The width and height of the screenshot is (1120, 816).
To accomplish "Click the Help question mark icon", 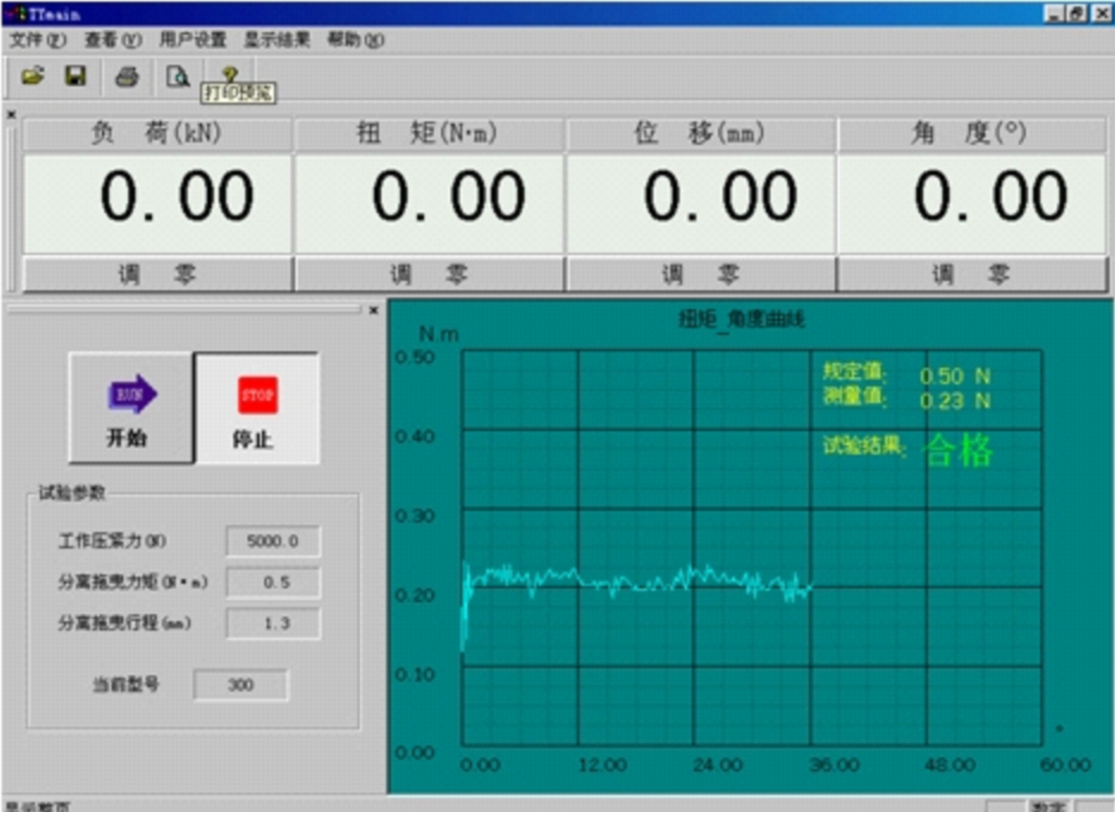I will pos(230,73).
